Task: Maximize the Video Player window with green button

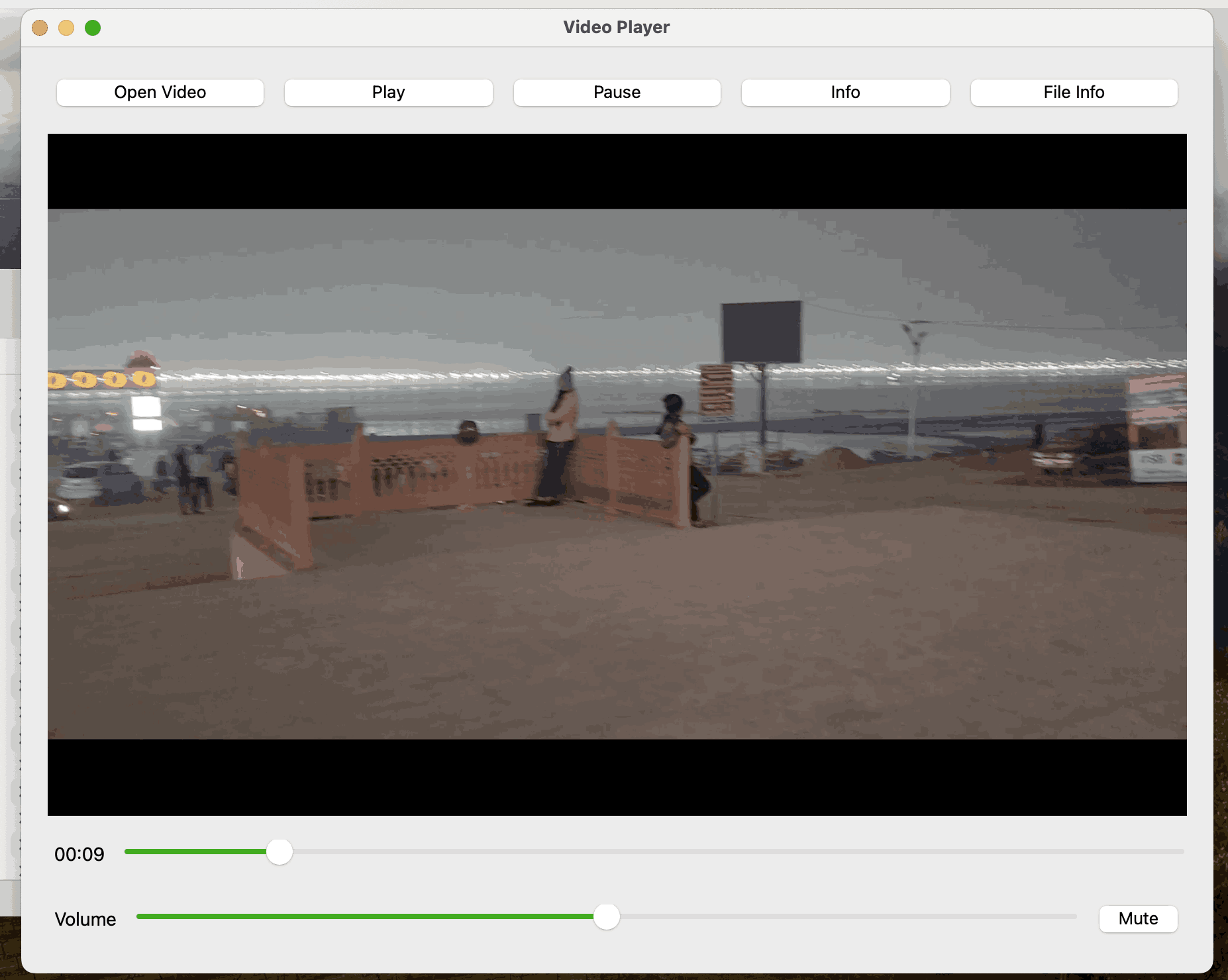Action: click(93, 28)
